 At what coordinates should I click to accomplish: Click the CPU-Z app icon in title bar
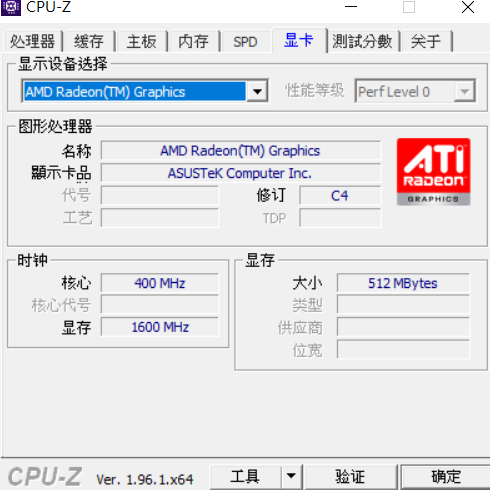[x=11, y=7]
